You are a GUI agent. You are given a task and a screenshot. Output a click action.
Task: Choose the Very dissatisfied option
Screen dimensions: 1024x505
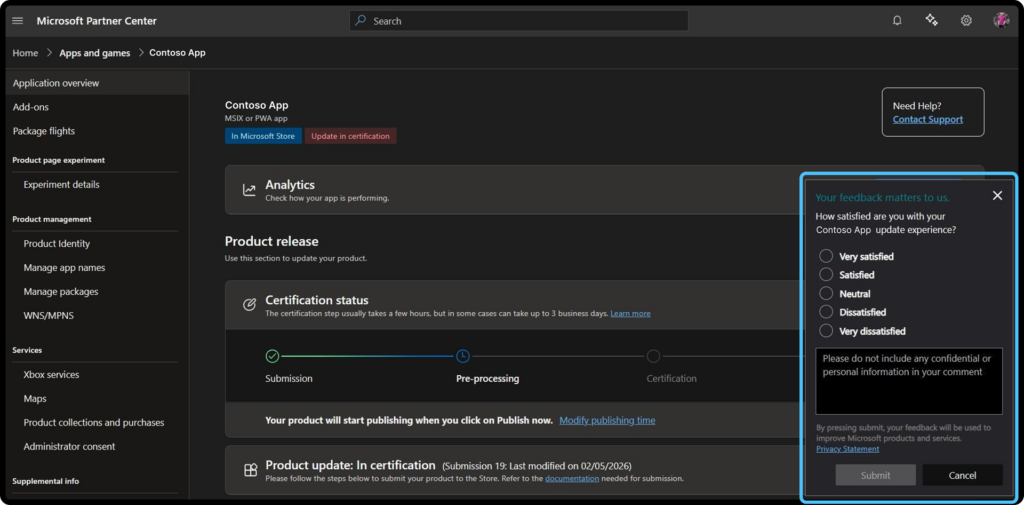(826, 331)
